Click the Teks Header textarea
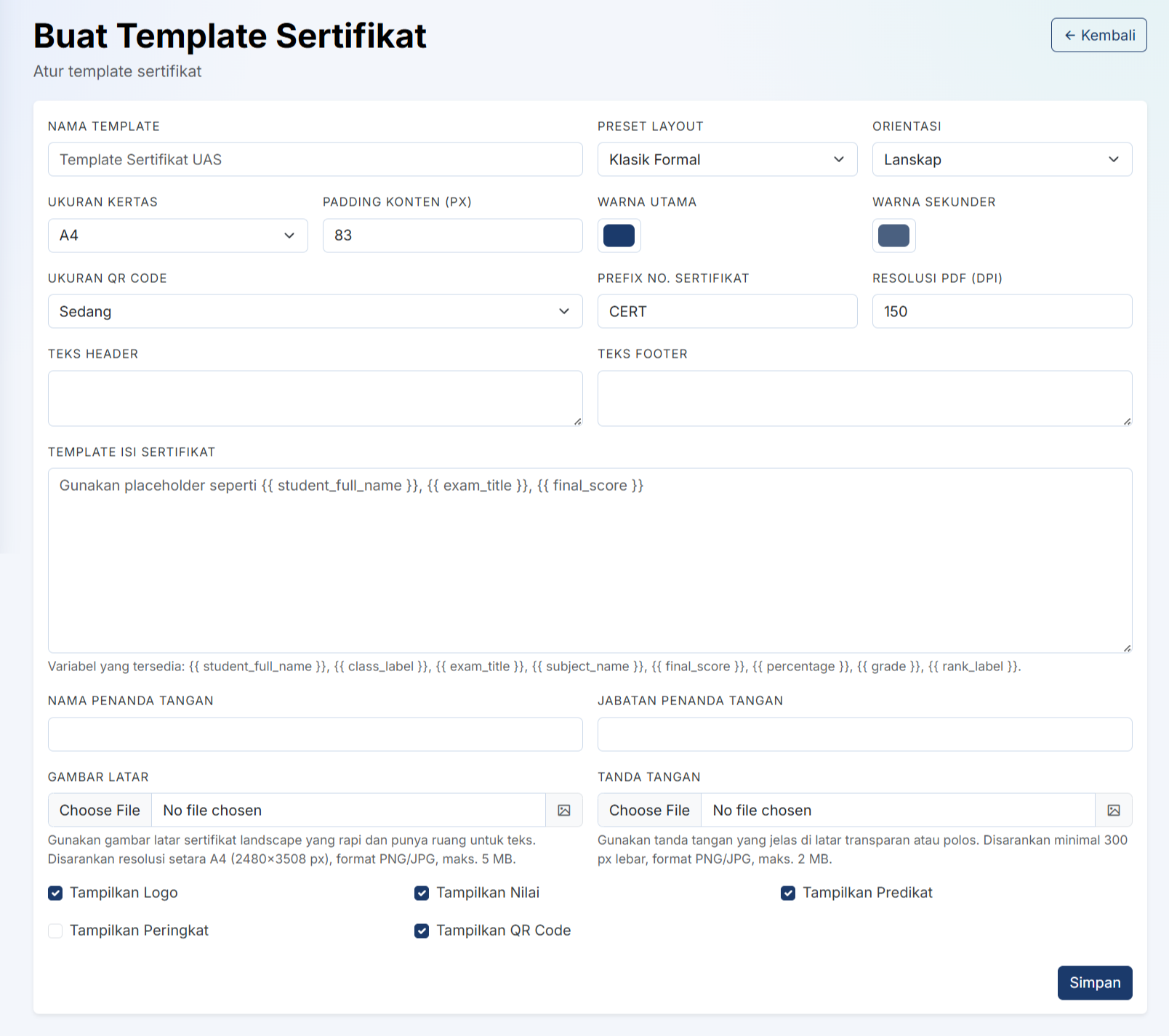The image size is (1169, 1036). [x=315, y=398]
